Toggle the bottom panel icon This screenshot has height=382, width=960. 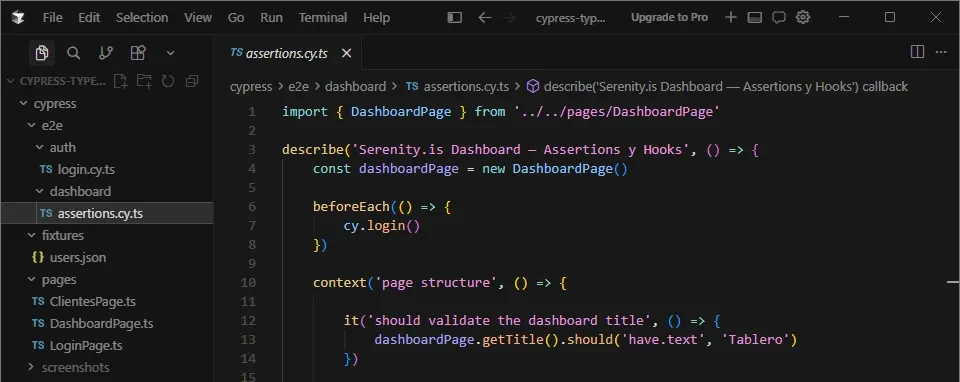click(x=755, y=17)
